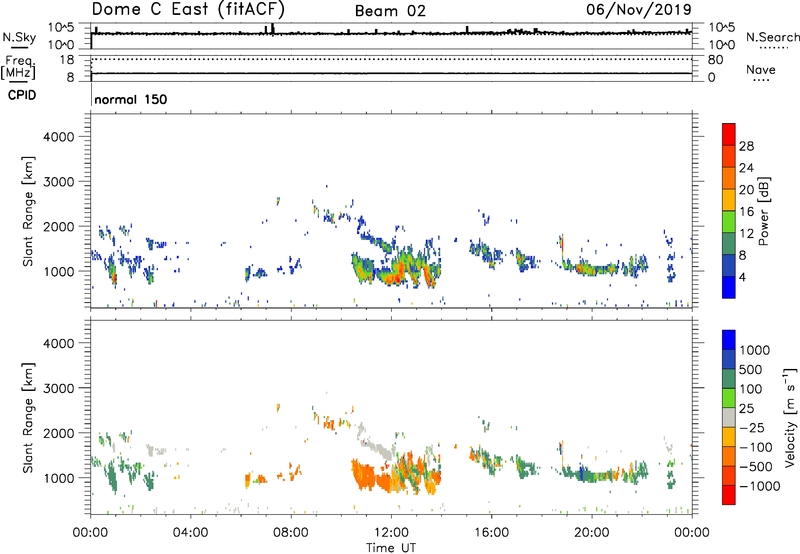The height and width of the screenshot is (554, 800).
Task: Select the 'normal 150' CPID entry
Action: pyautogui.click(x=131, y=99)
